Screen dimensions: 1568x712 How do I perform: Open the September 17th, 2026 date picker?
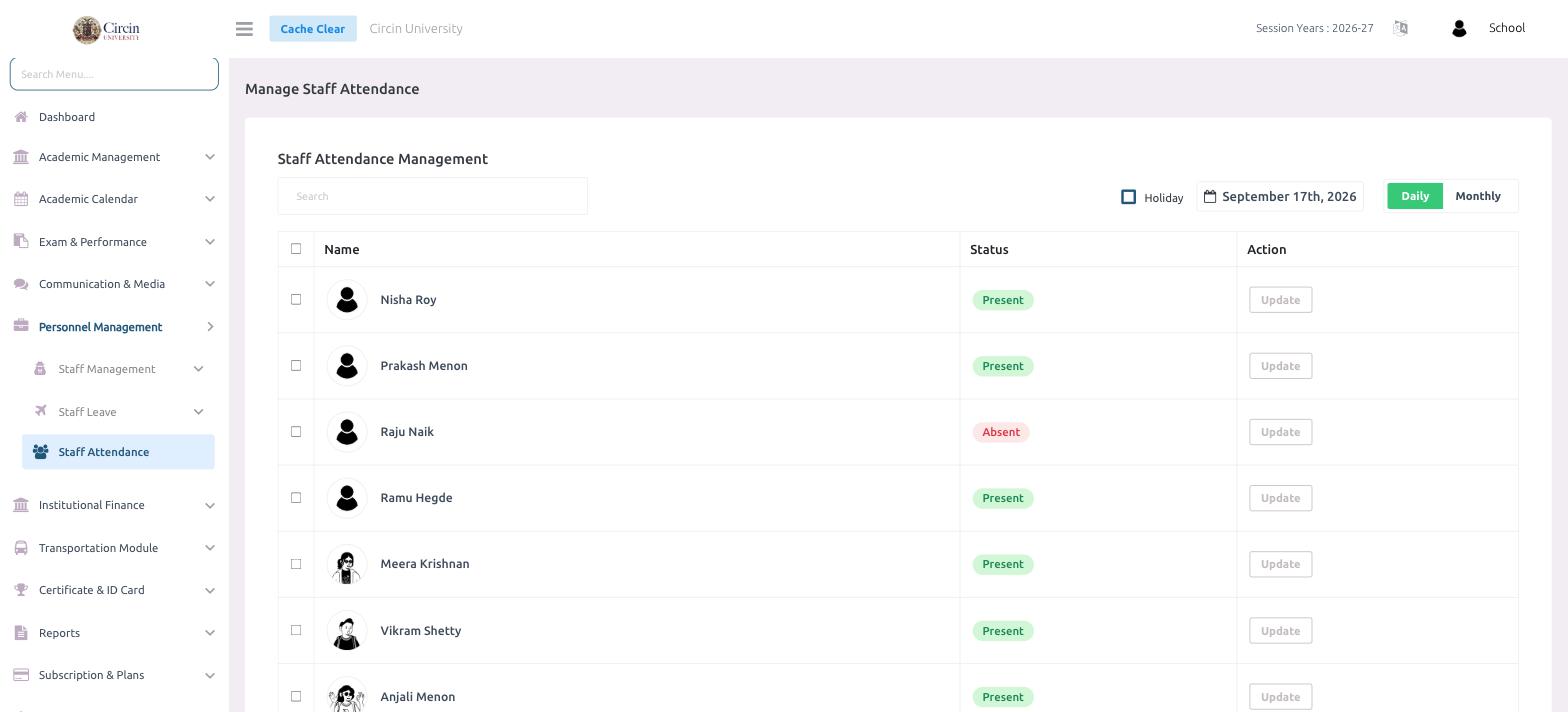point(1280,196)
